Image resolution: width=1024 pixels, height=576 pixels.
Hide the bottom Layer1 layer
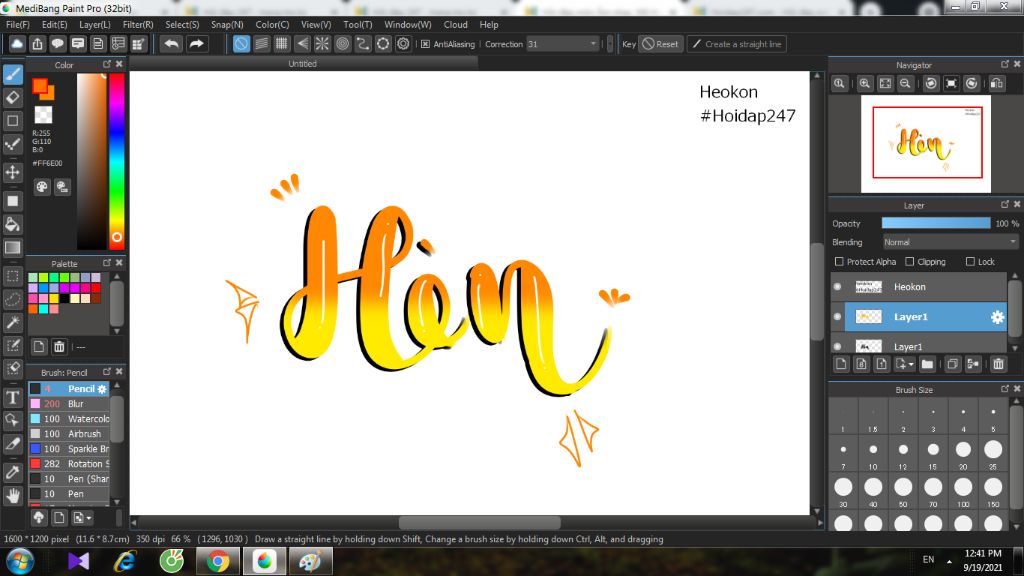click(x=838, y=346)
